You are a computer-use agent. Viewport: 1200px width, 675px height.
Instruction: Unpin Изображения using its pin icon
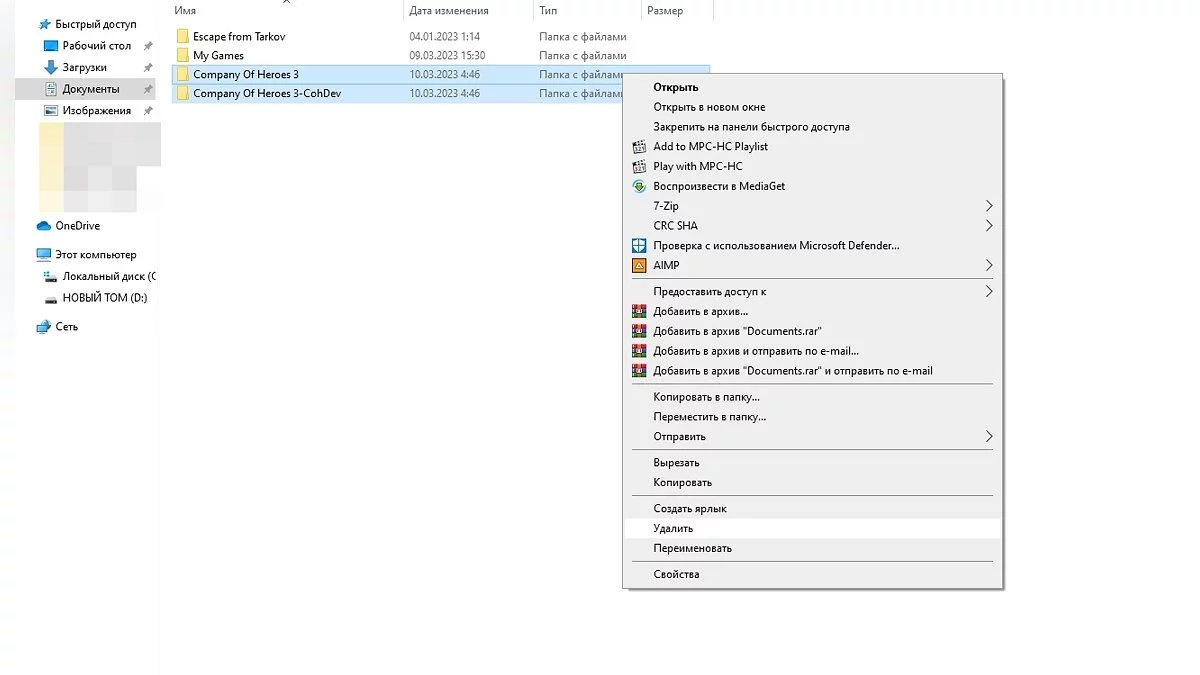148,111
